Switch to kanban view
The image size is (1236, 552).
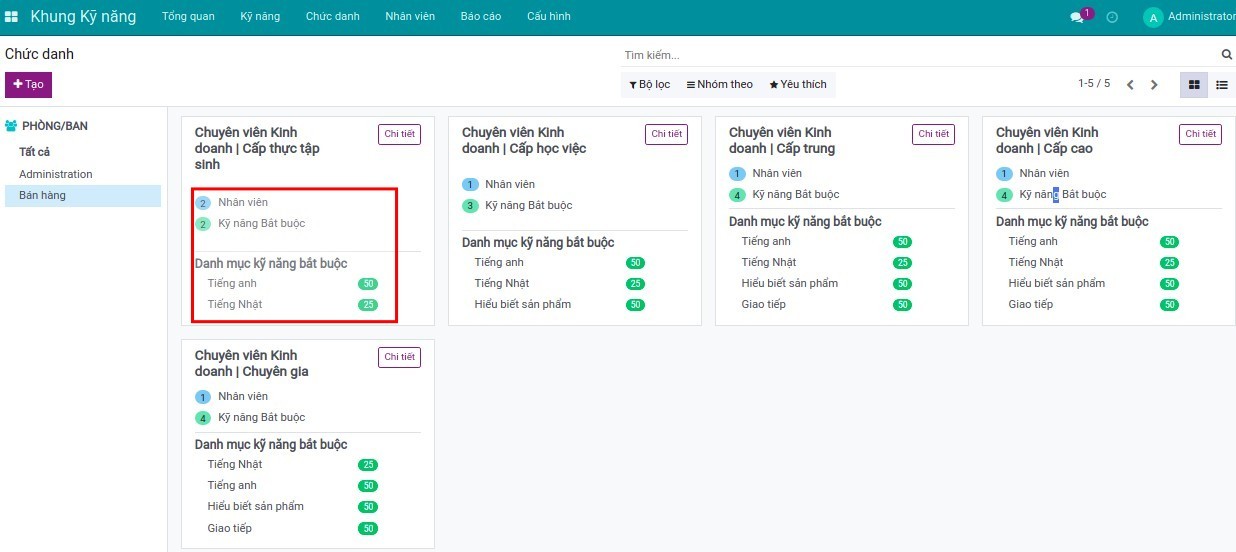click(x=1193, y=85)
